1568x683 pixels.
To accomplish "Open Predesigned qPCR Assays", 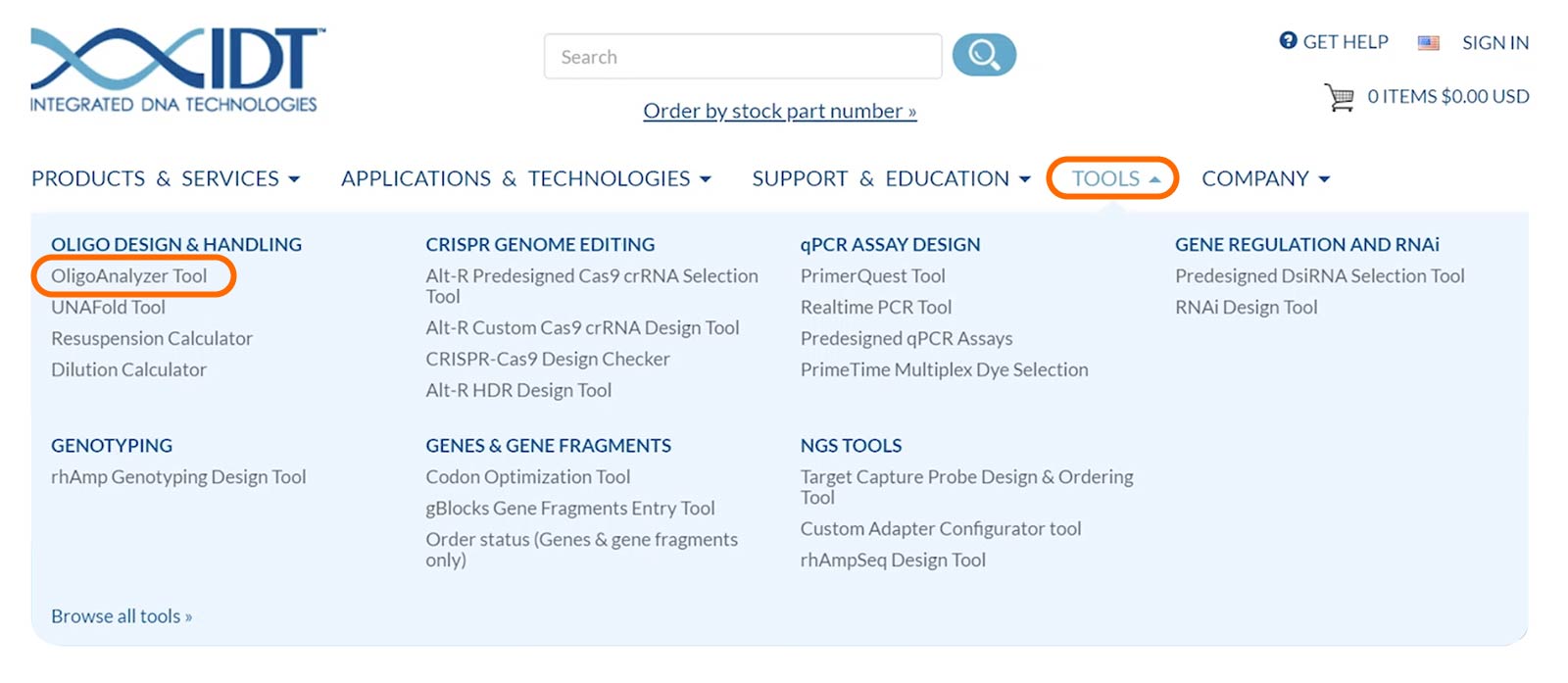I will [906, 338].
